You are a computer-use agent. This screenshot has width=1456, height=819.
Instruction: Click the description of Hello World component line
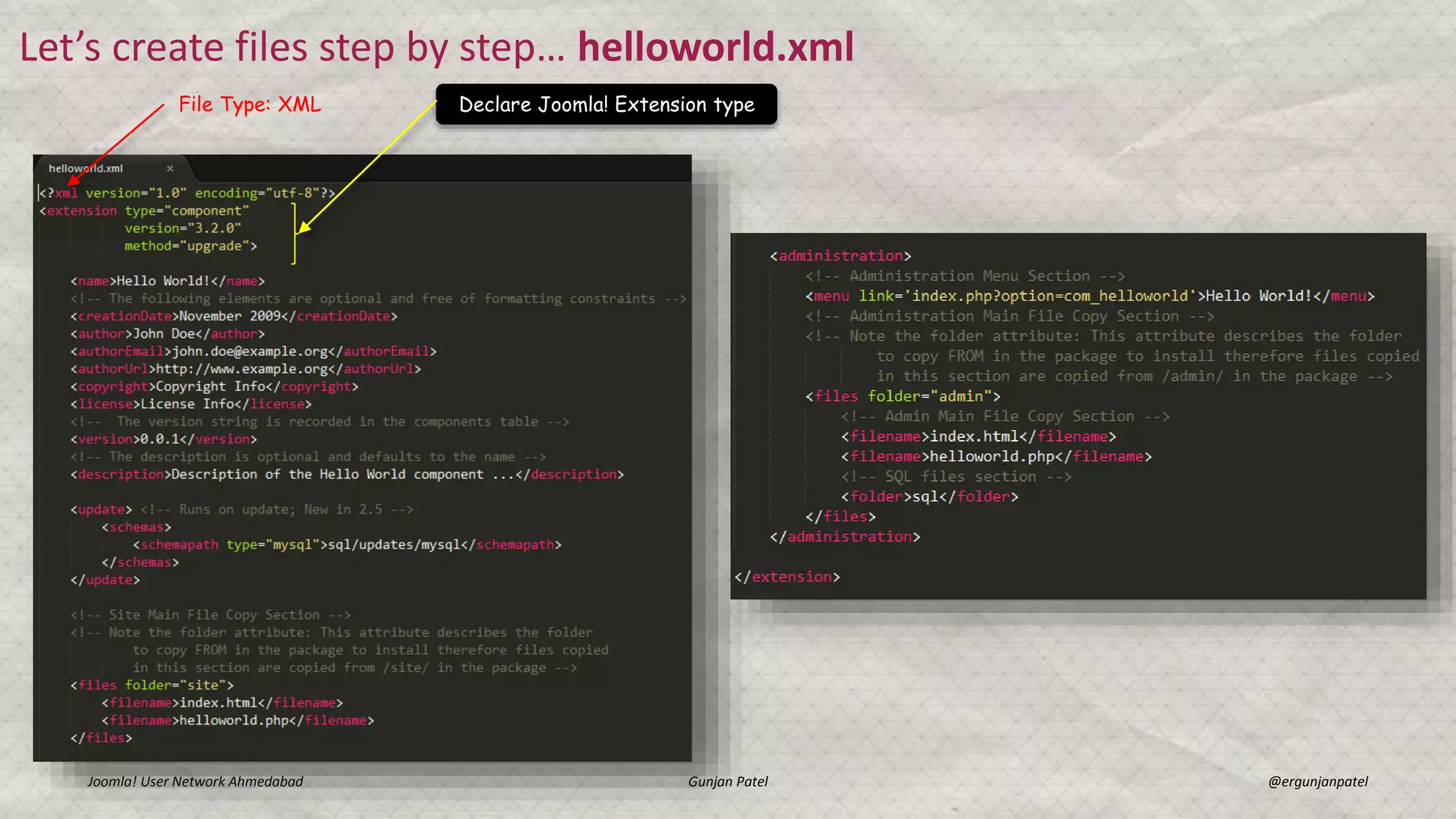347,474
